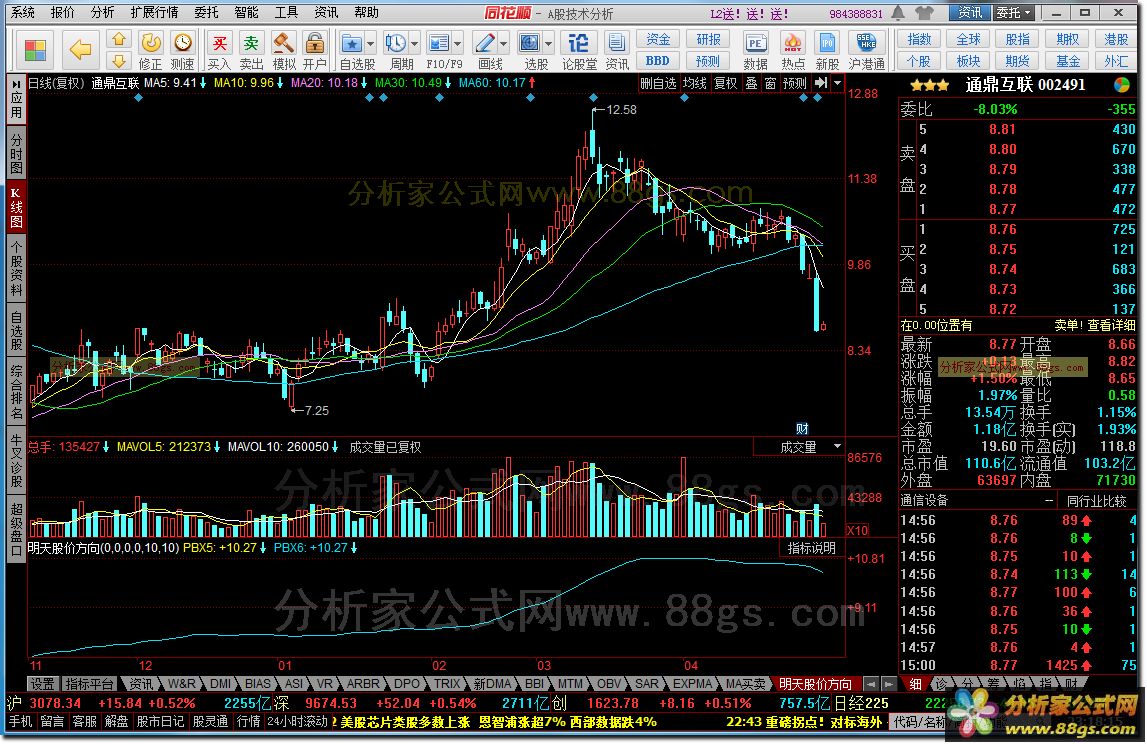The image size is (1147, 744).
Task: Open the 开户 account lock icon
Action: pyautogui.click(x=315, y=51)
